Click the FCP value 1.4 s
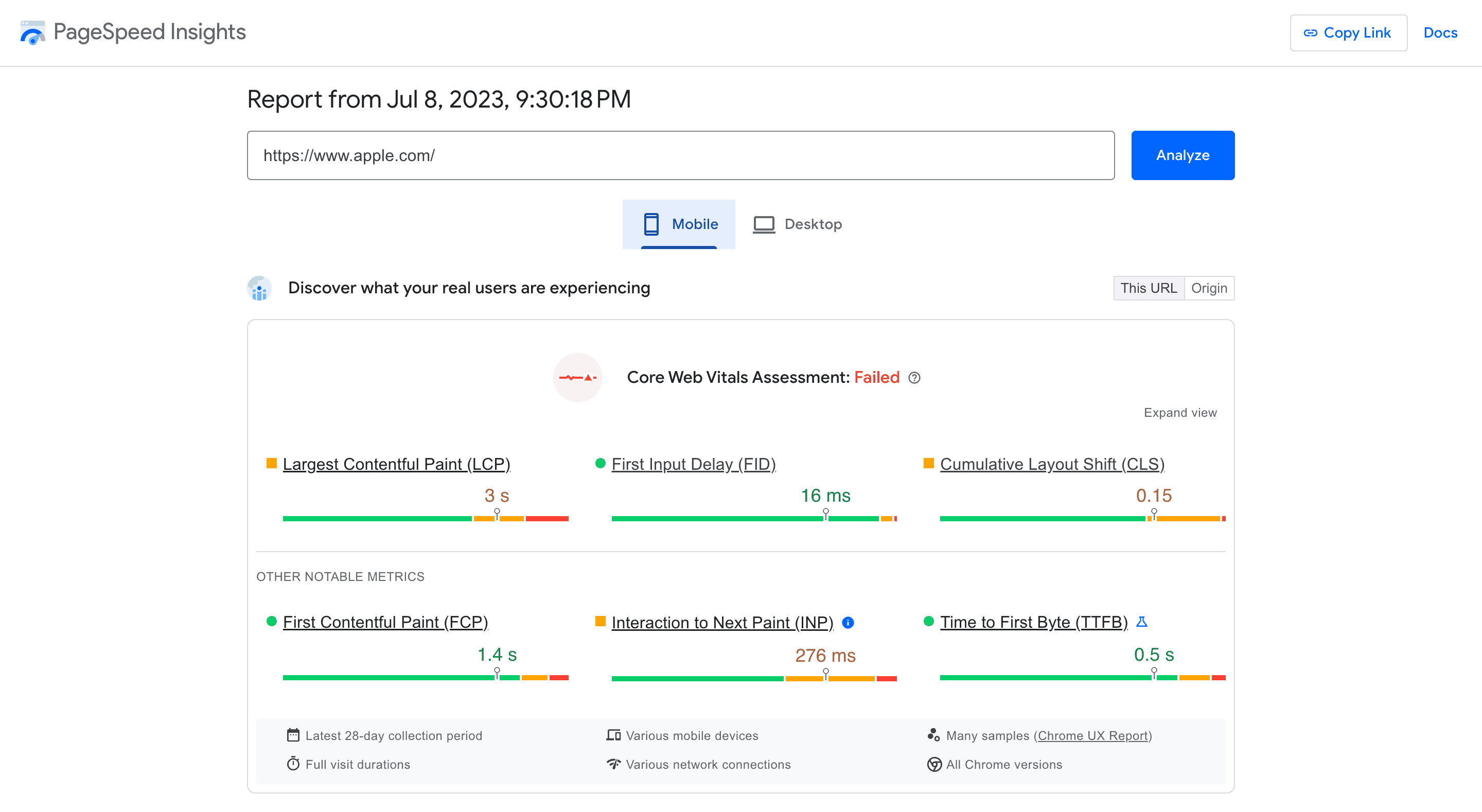 [497, 655]
